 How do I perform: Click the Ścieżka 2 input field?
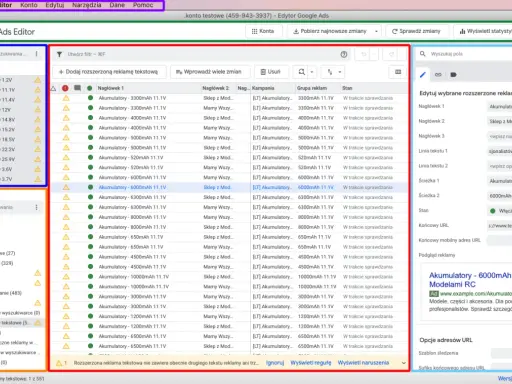(x=499, y=196)
